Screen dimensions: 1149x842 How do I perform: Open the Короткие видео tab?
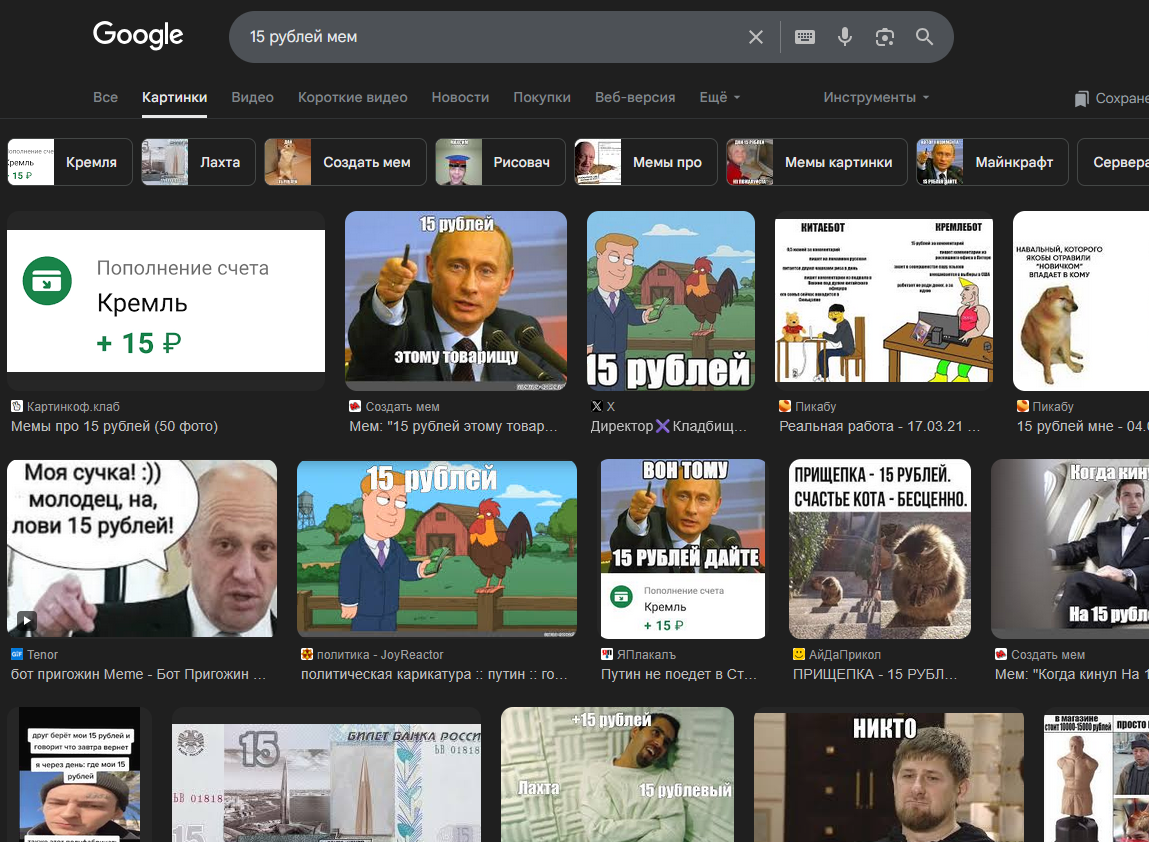coord(352,97)
